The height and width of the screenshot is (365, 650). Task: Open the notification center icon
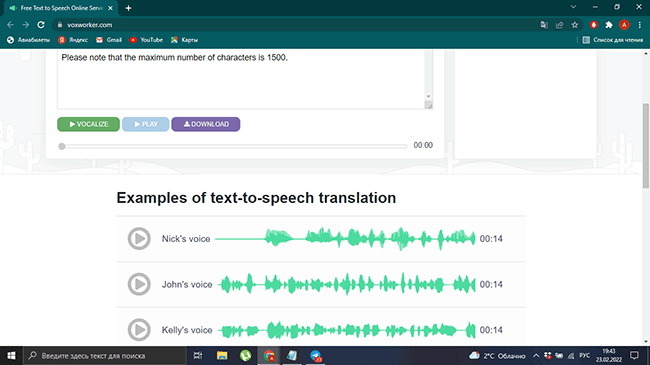(x=634, y=355)
